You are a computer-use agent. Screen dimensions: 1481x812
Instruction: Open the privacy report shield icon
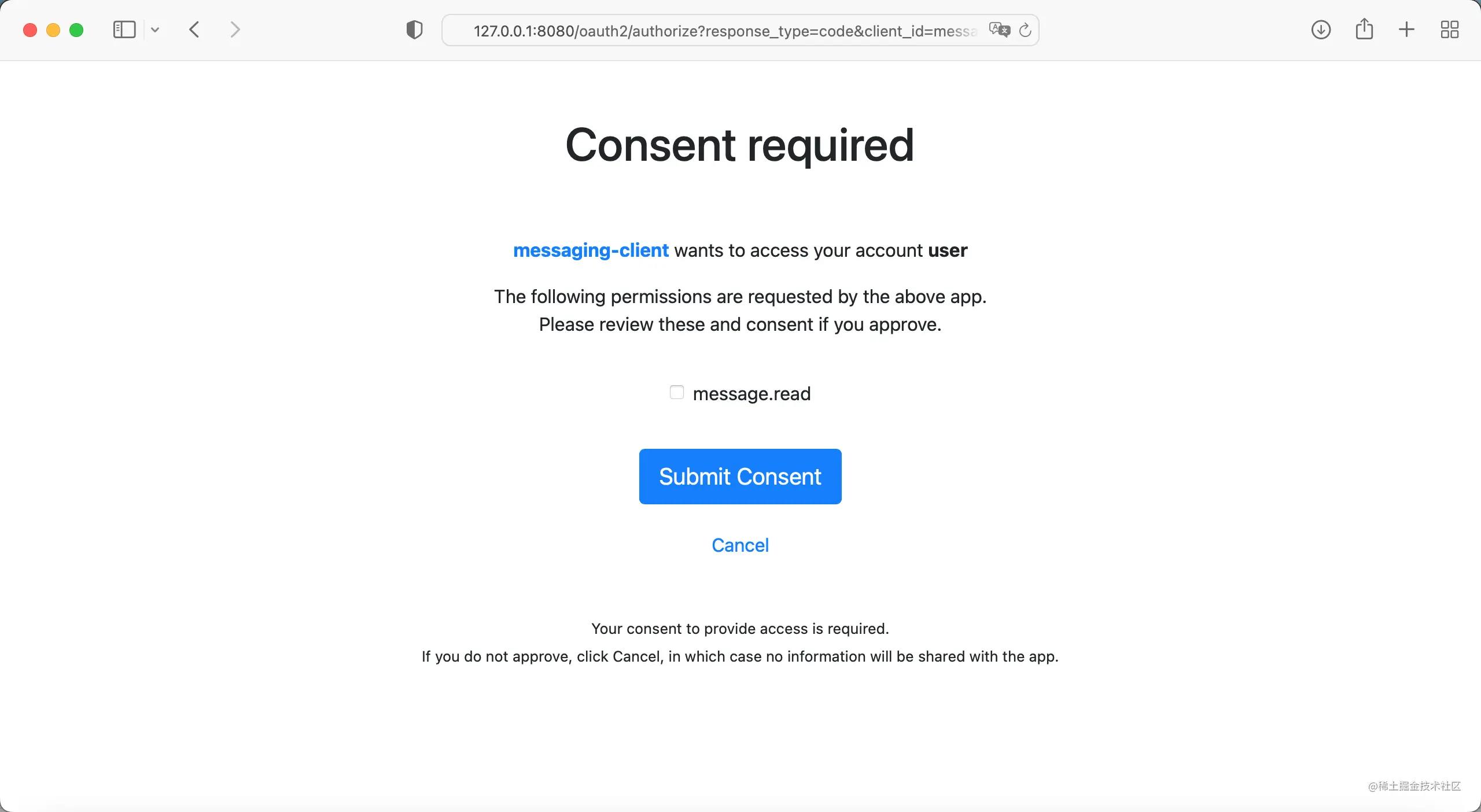coord(414,29)
